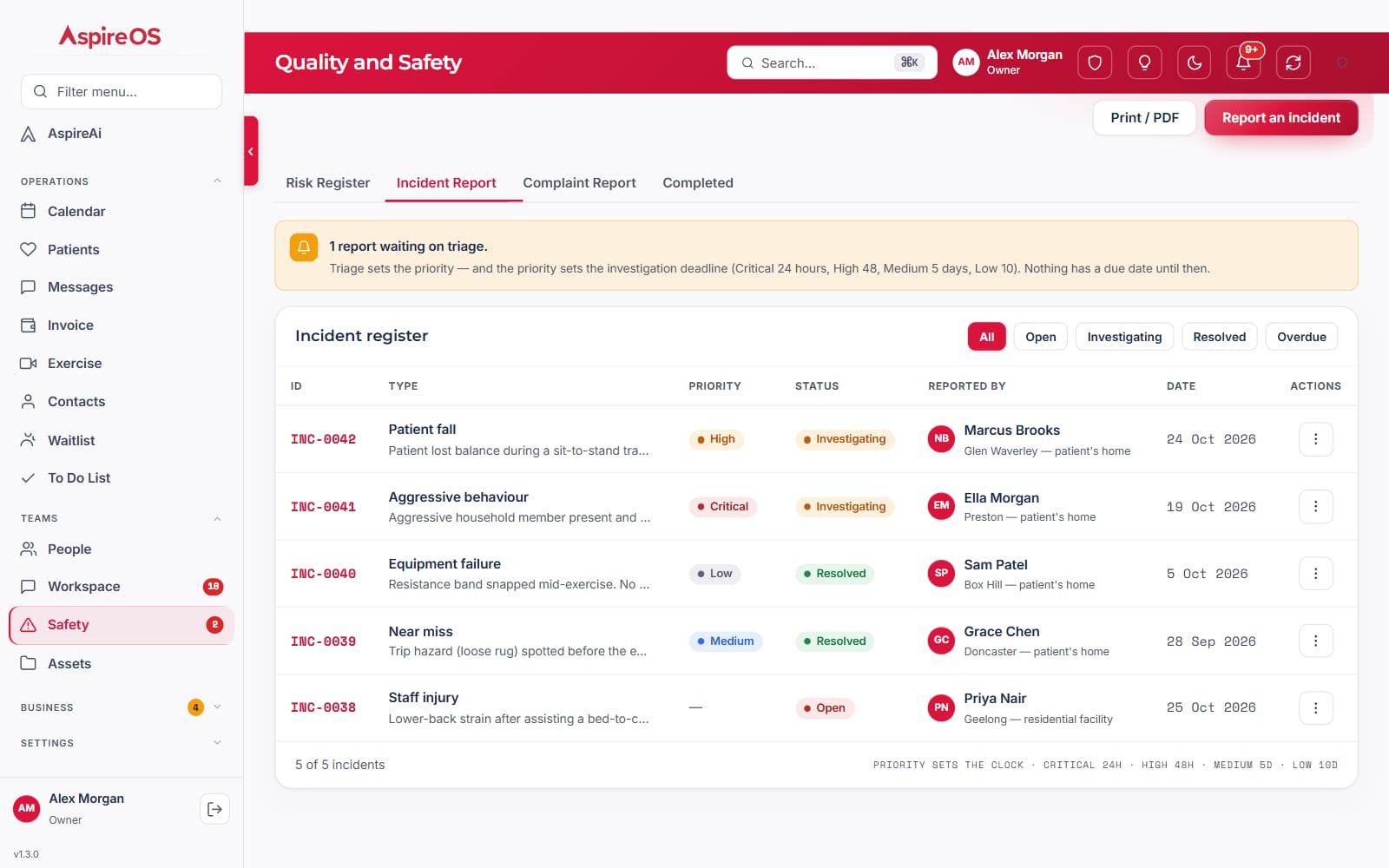The width and height of the screenshot is (1389, 868).
Task: Go to Patients in sidebar
Action: tap(122, 249)
